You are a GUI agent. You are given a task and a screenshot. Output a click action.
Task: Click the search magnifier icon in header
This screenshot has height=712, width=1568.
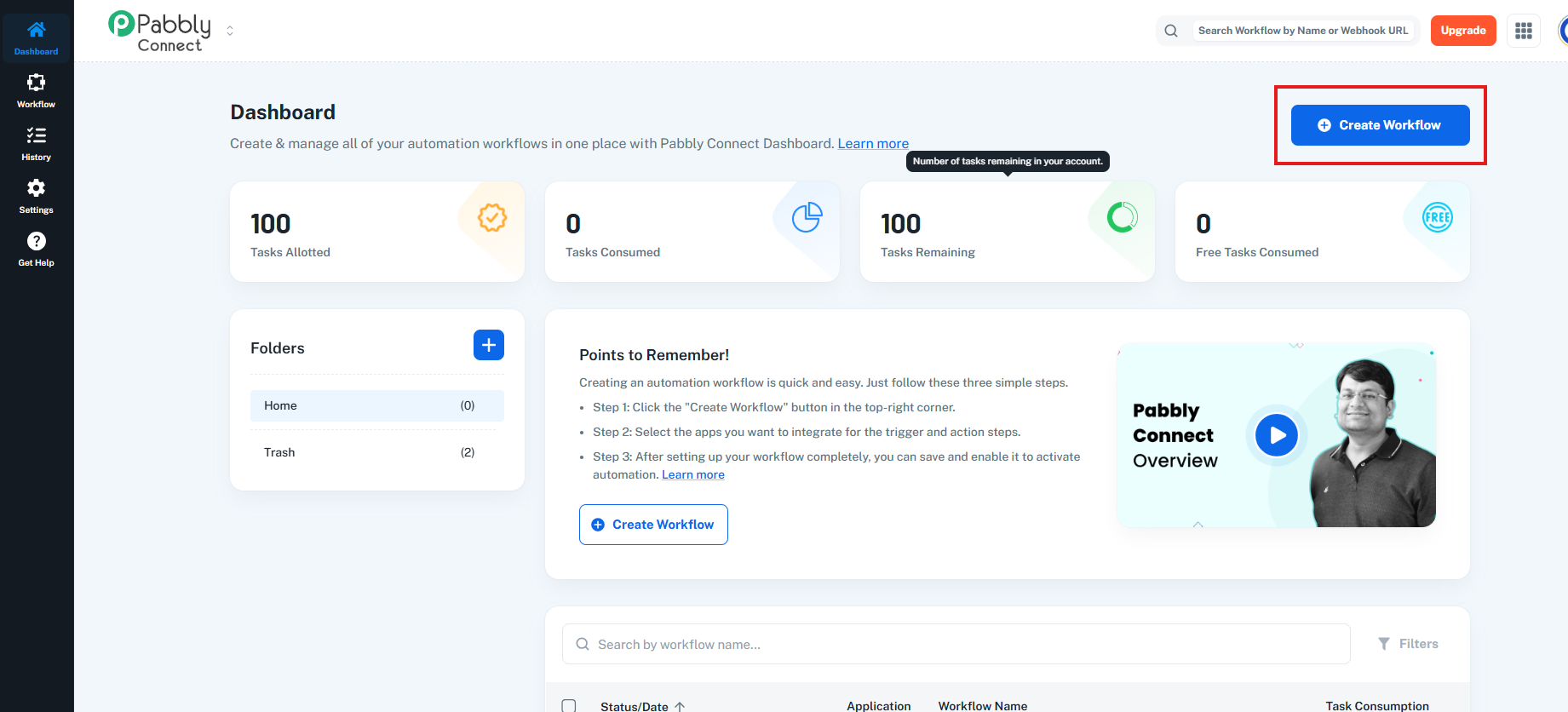[1171, 31]
